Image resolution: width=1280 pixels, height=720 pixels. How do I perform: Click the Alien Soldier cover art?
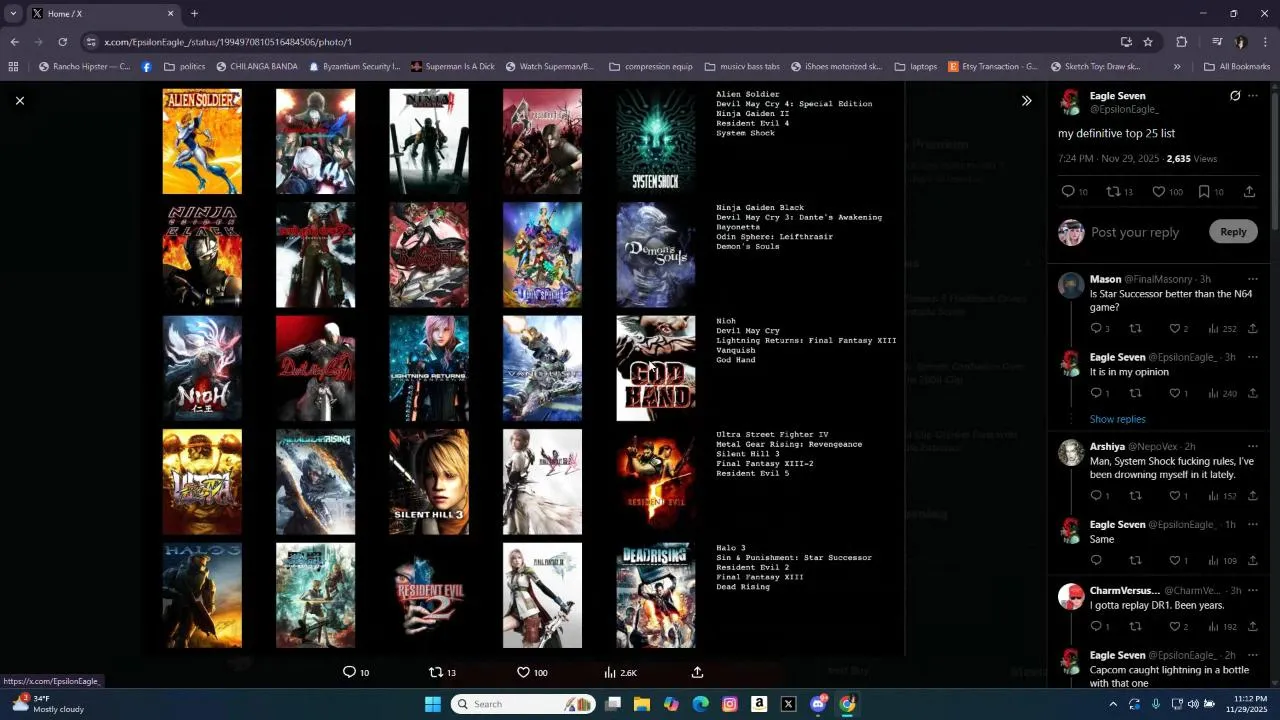point(202,141)
